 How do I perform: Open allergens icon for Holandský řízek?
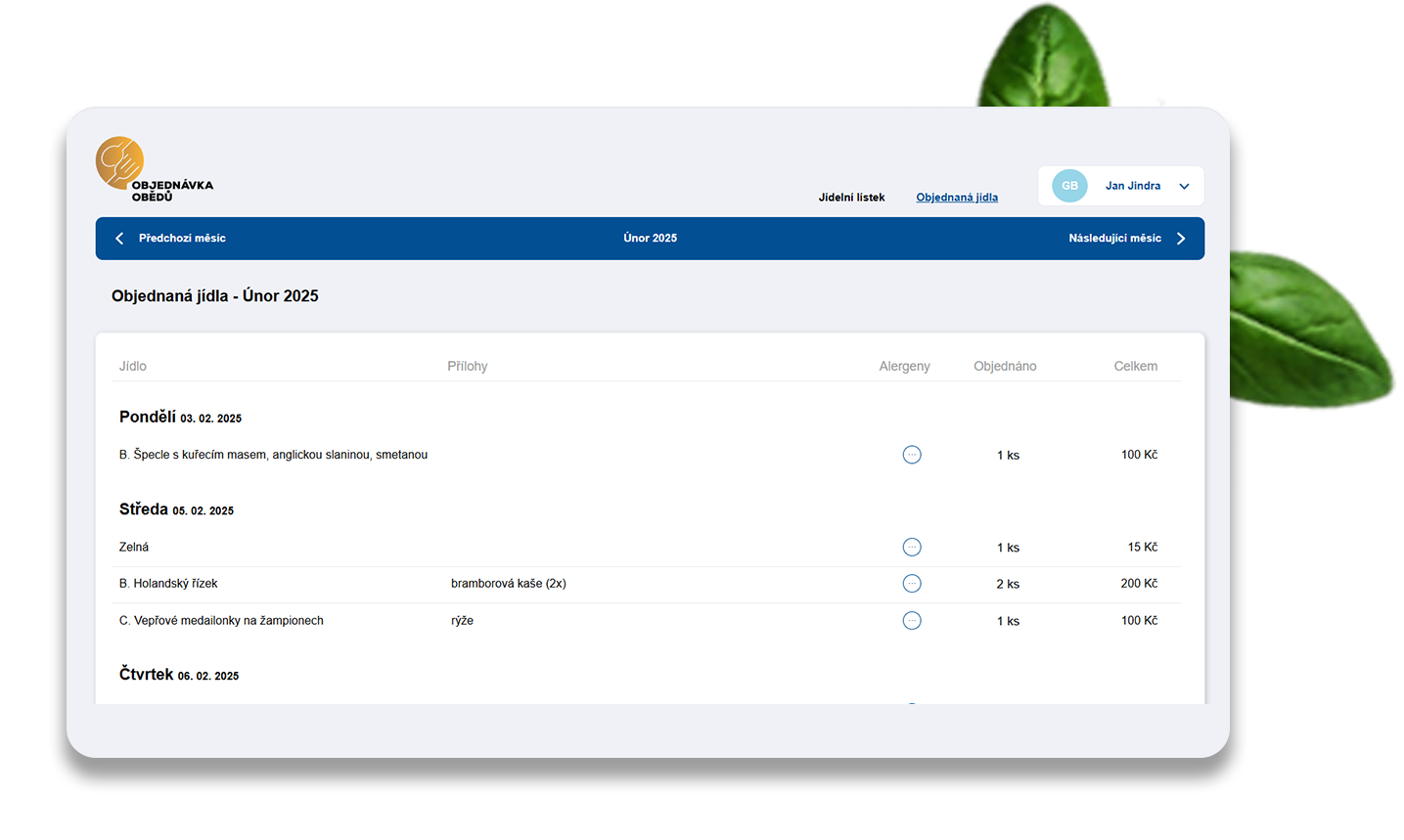[x=911, y=584]
